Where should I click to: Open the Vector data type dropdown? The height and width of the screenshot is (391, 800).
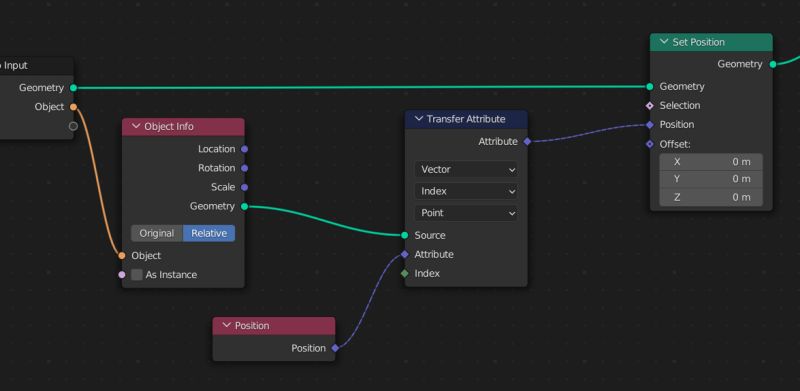pyautogui.click(x=466, y=169)
